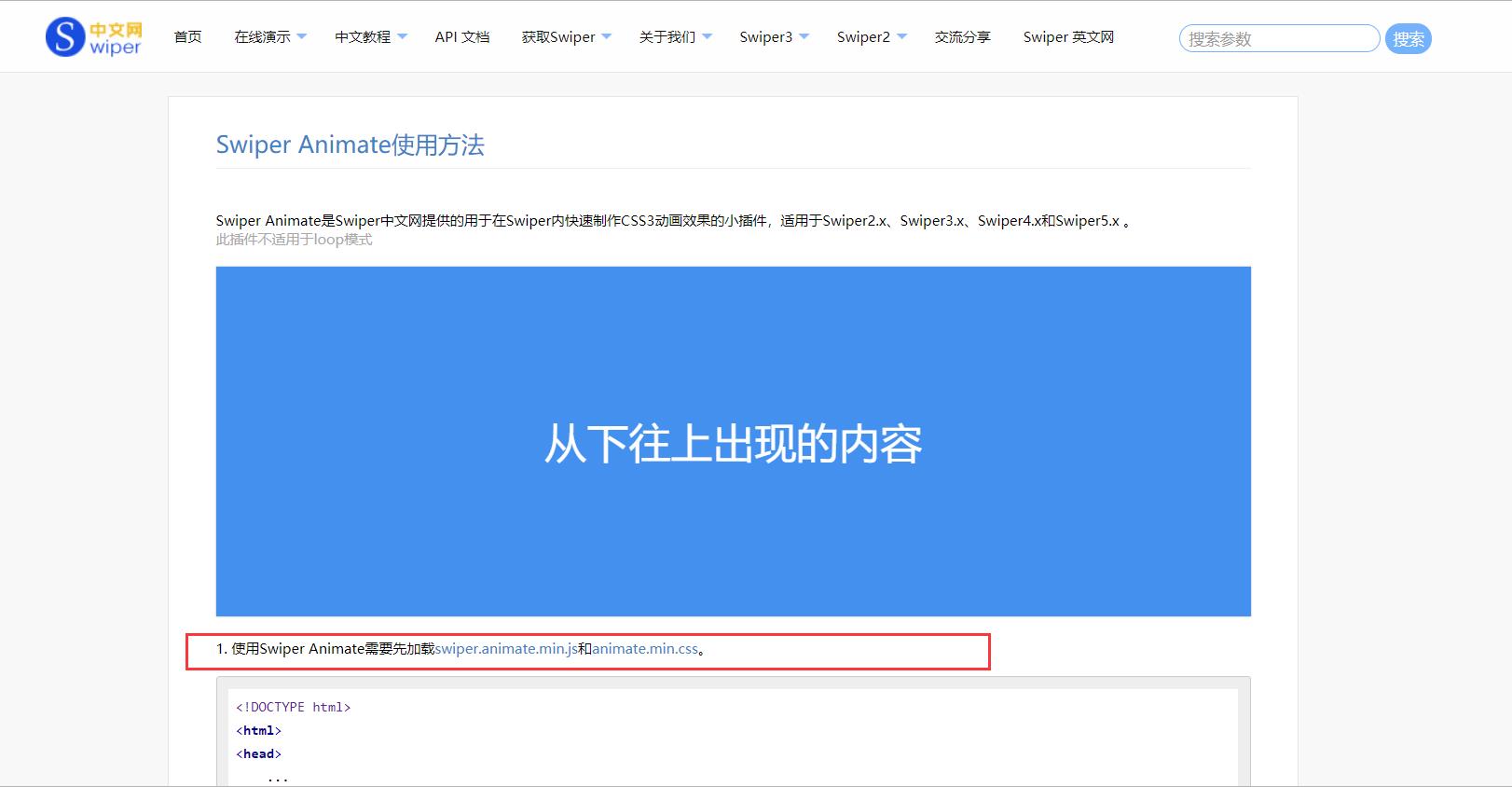Open the Swiper2 menu

(x=863, y=37)
